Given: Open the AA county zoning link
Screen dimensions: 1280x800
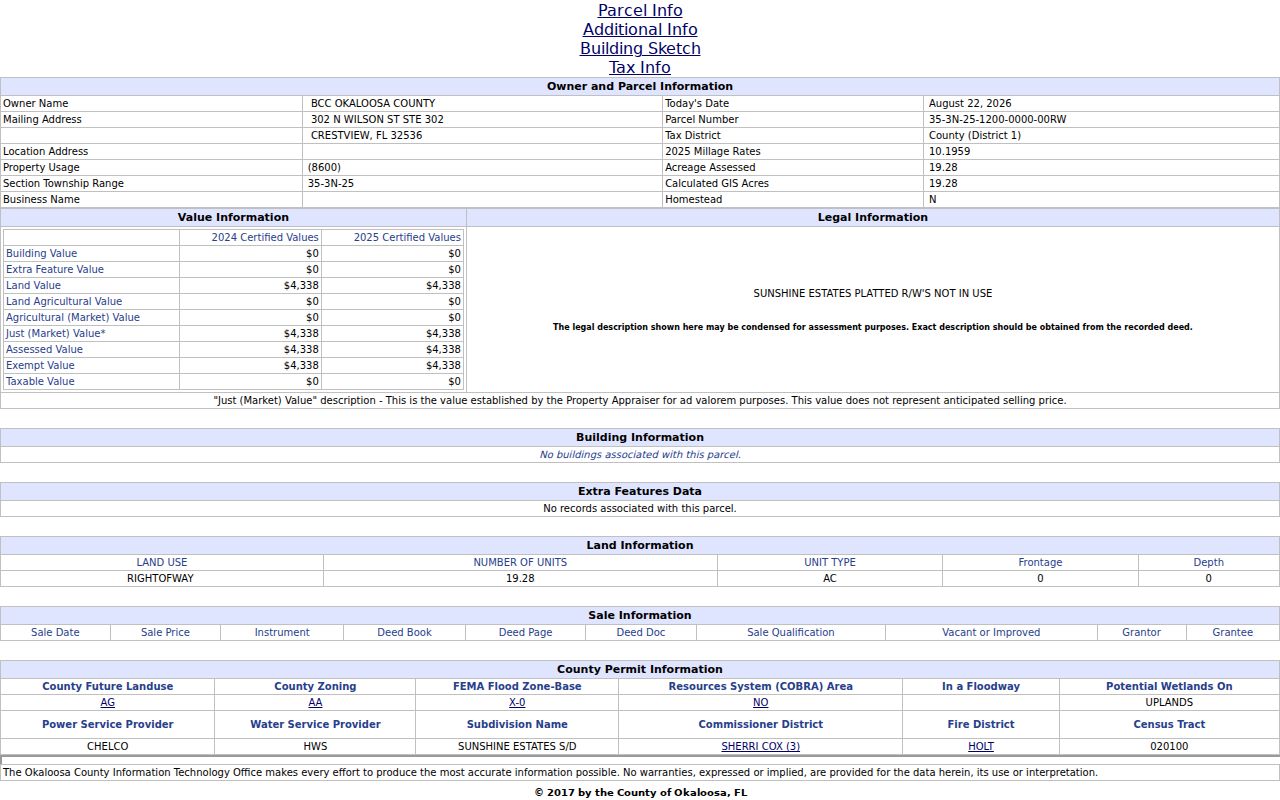Looking at the screenshot, I should (315, 703).
